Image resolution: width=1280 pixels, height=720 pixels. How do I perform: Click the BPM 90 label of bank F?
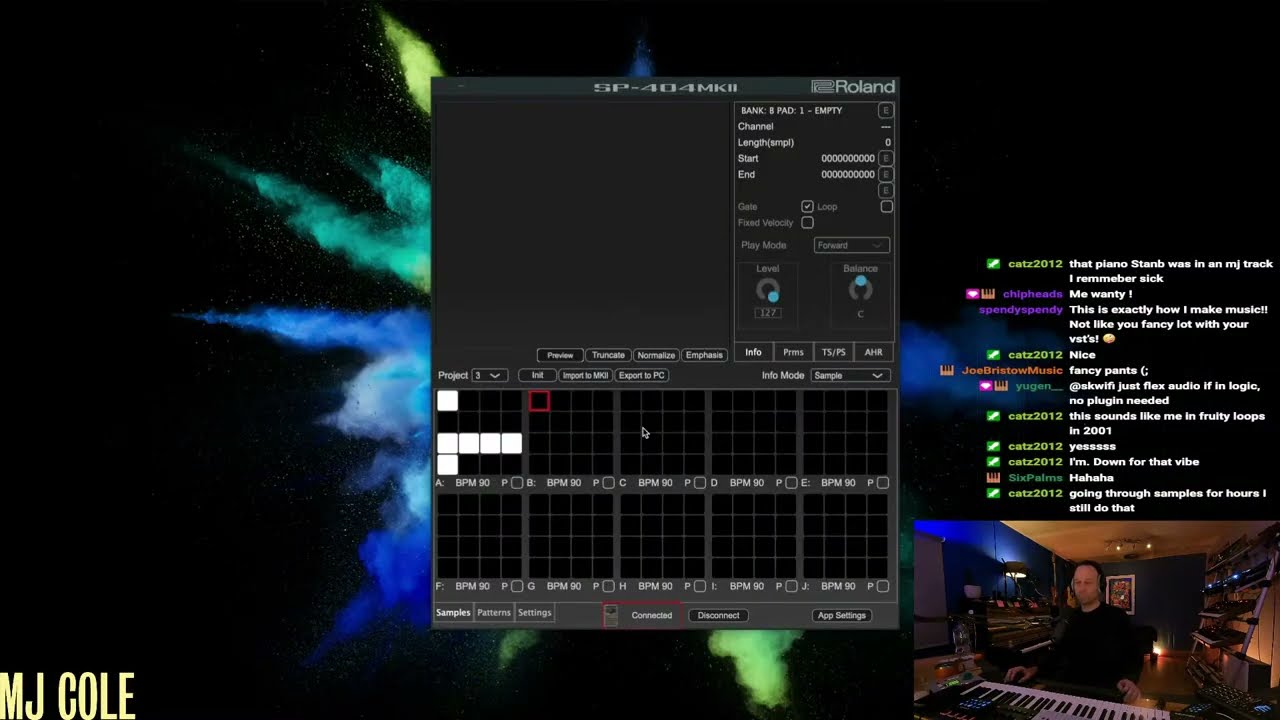click(472, 586)
